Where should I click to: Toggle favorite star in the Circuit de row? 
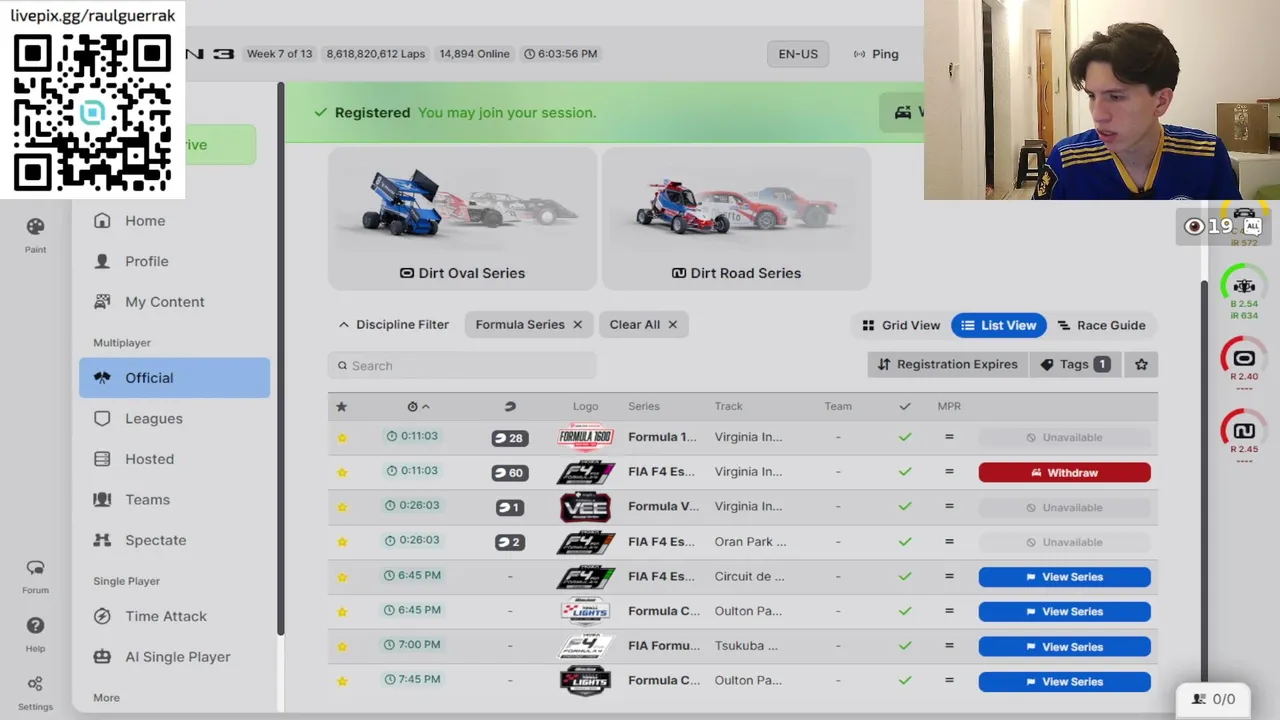[x=342, y=577]
